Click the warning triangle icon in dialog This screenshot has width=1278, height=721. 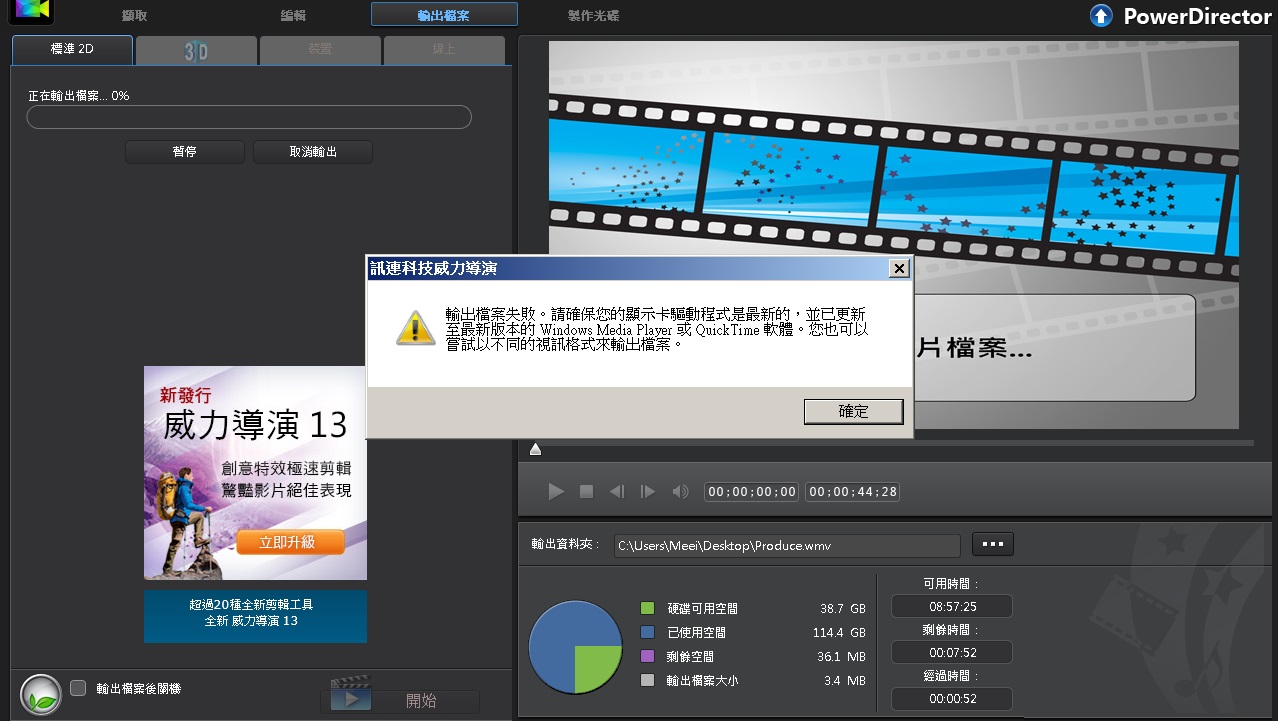(415, 327)
